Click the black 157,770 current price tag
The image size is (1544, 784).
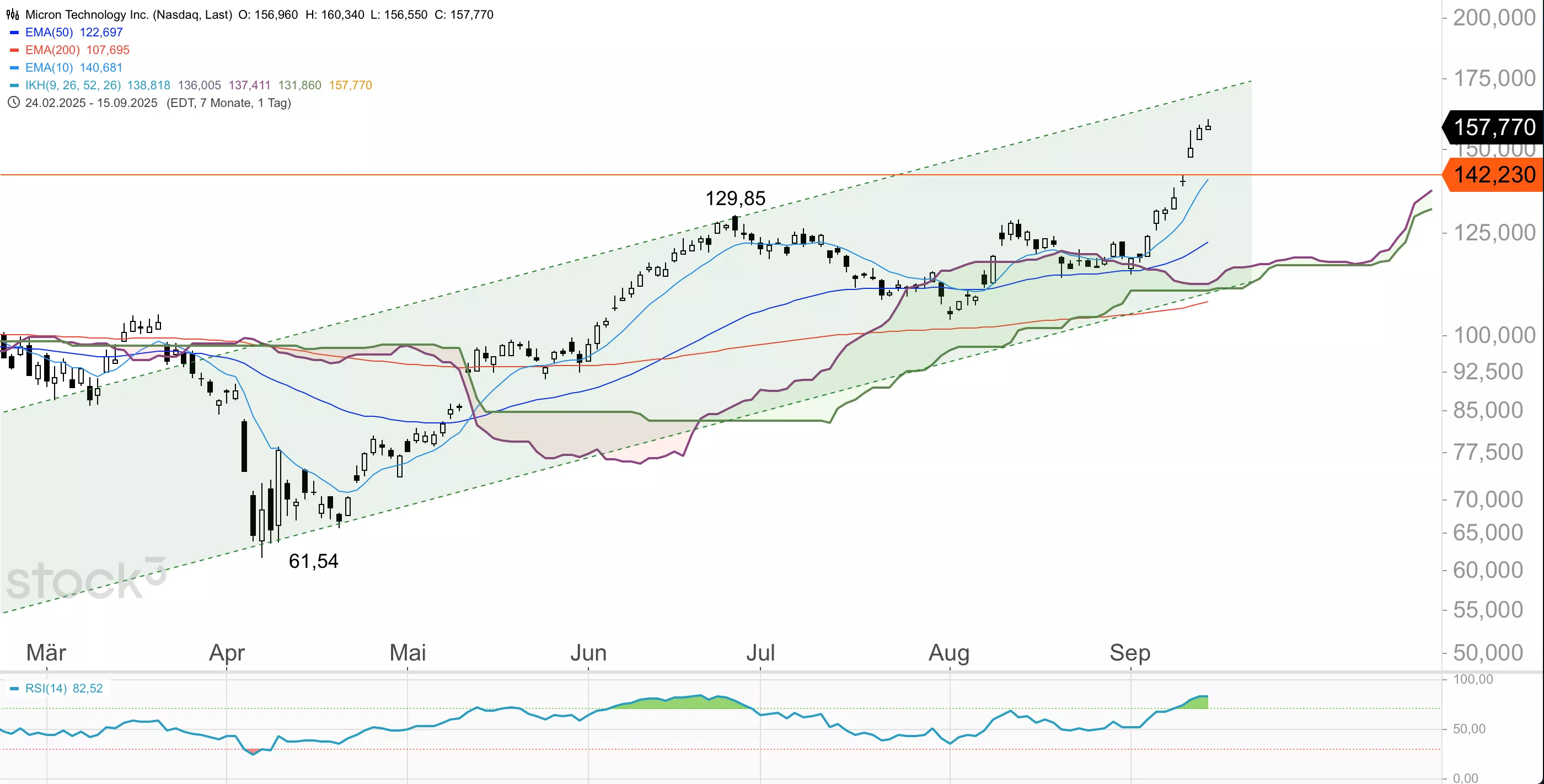pos(1493,127)
